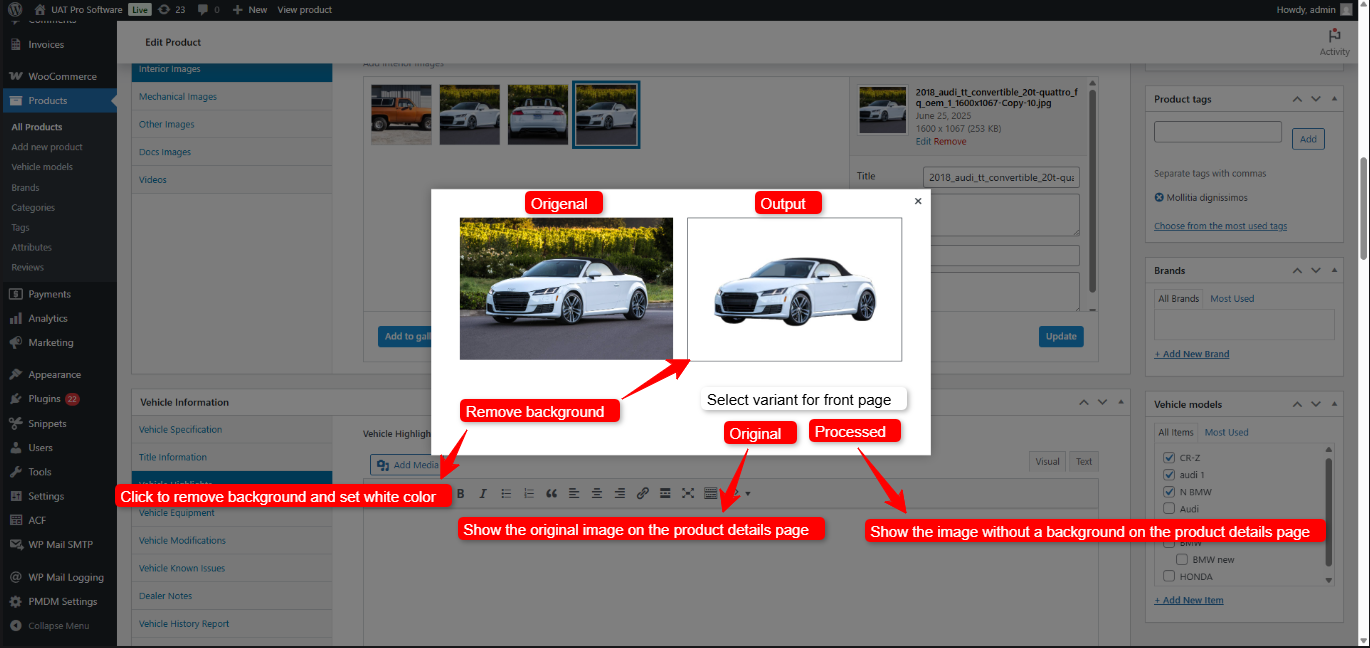This screenshot has height=648, width=1370.
Task: Click the Product tags input field
Action: [1218, 132]
